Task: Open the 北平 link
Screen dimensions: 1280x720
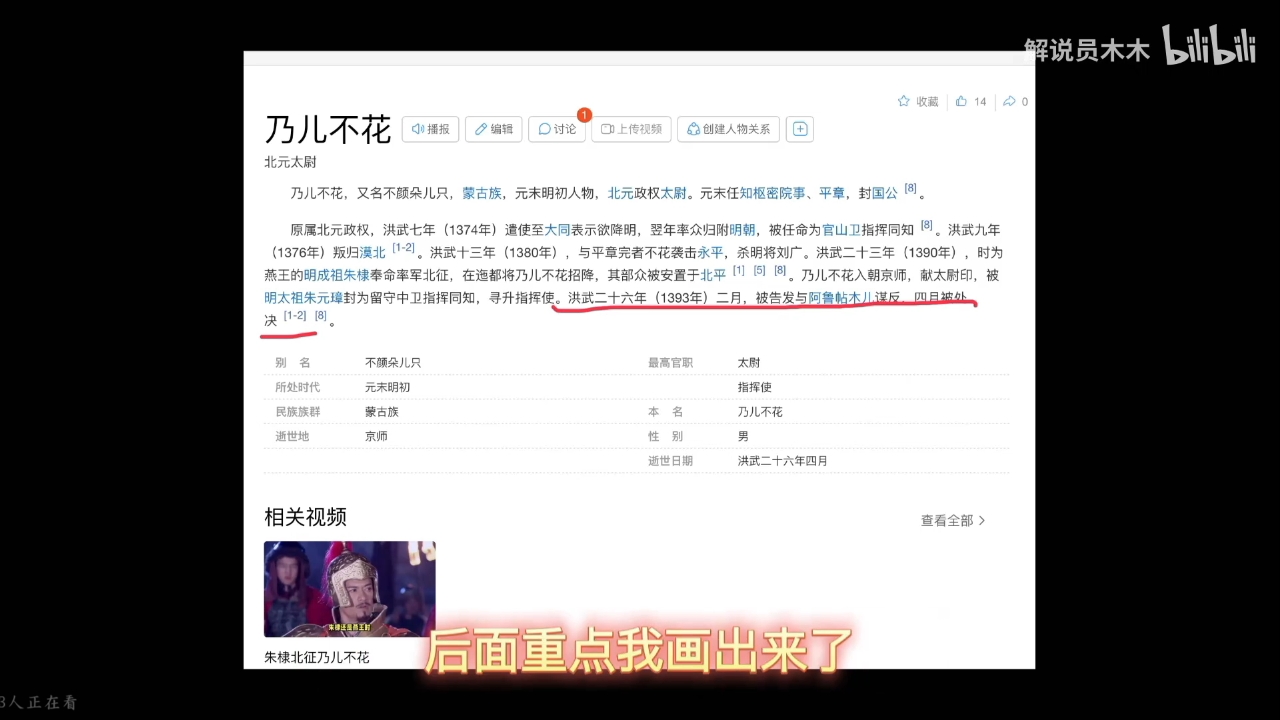Action: coord(713,275)
